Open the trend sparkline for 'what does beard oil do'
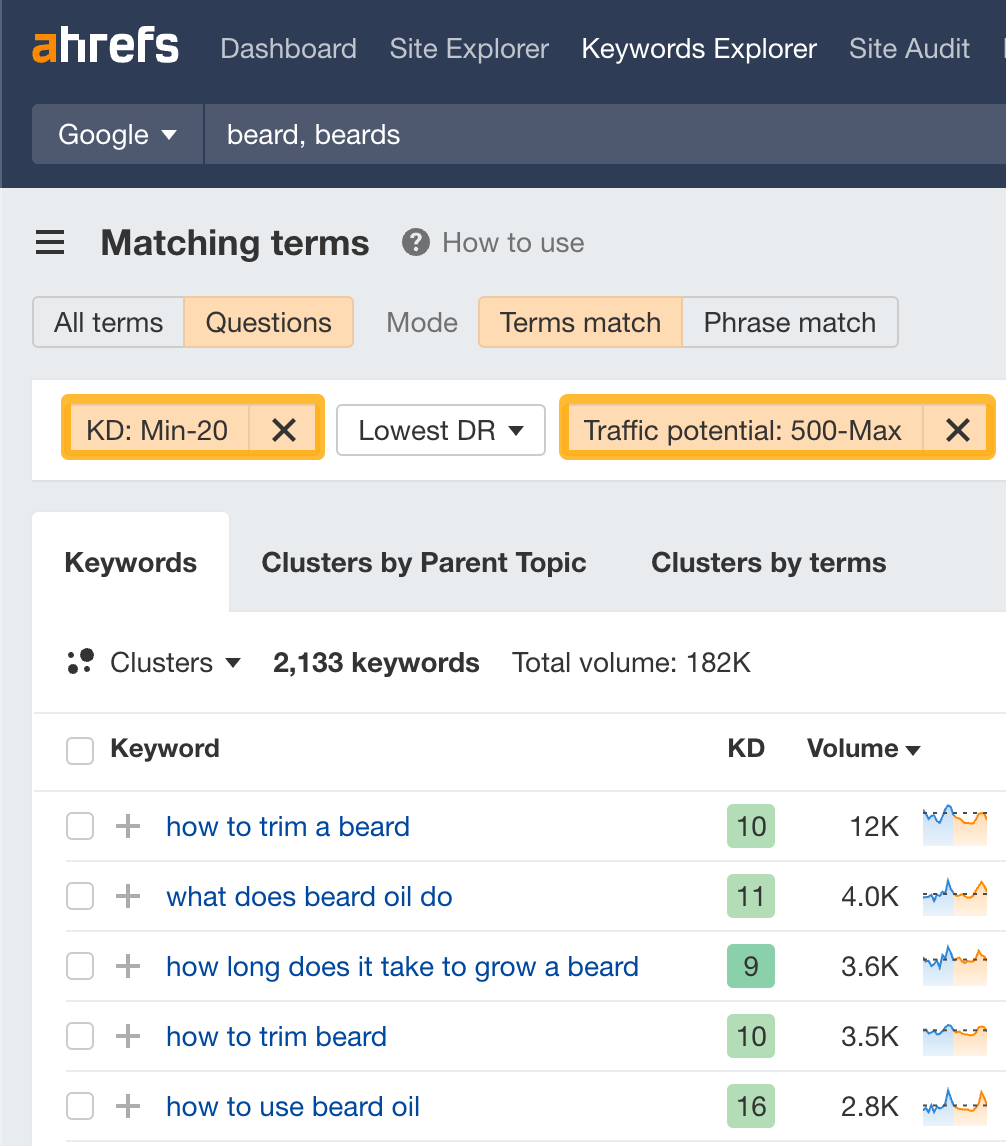The image size is (1006, 1146). (x=954, y=896)
